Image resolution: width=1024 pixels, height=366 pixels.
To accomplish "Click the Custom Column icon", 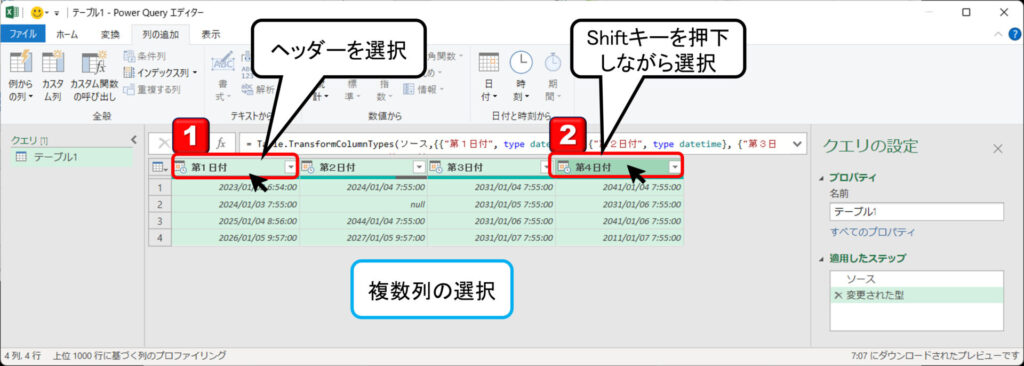I will (53, 63).
